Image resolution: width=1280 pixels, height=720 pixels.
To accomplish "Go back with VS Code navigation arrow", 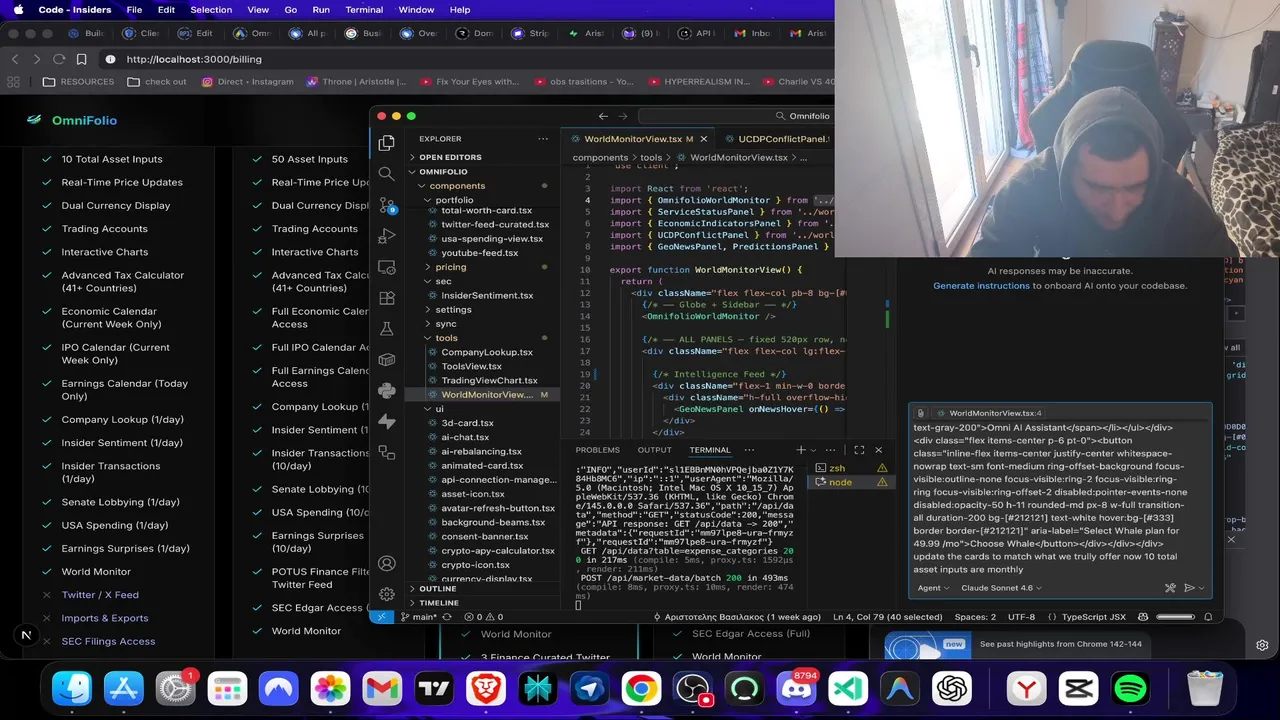I will [603, 116].
